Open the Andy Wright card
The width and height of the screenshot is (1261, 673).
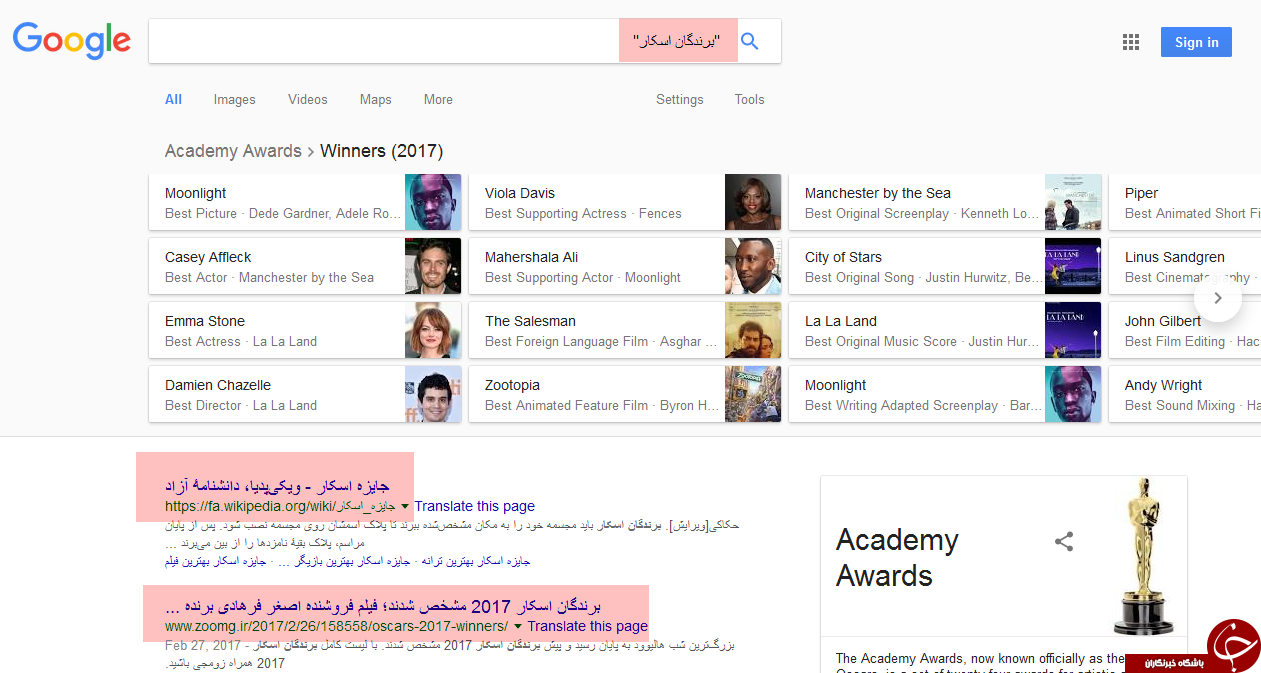tap(1185, 394)
